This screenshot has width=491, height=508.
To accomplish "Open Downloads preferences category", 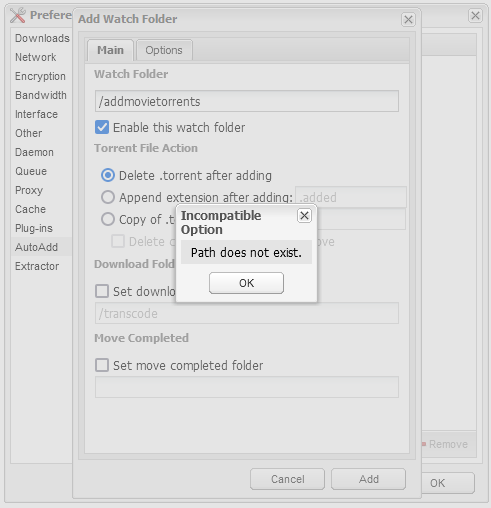I will (x=41, y=38).
